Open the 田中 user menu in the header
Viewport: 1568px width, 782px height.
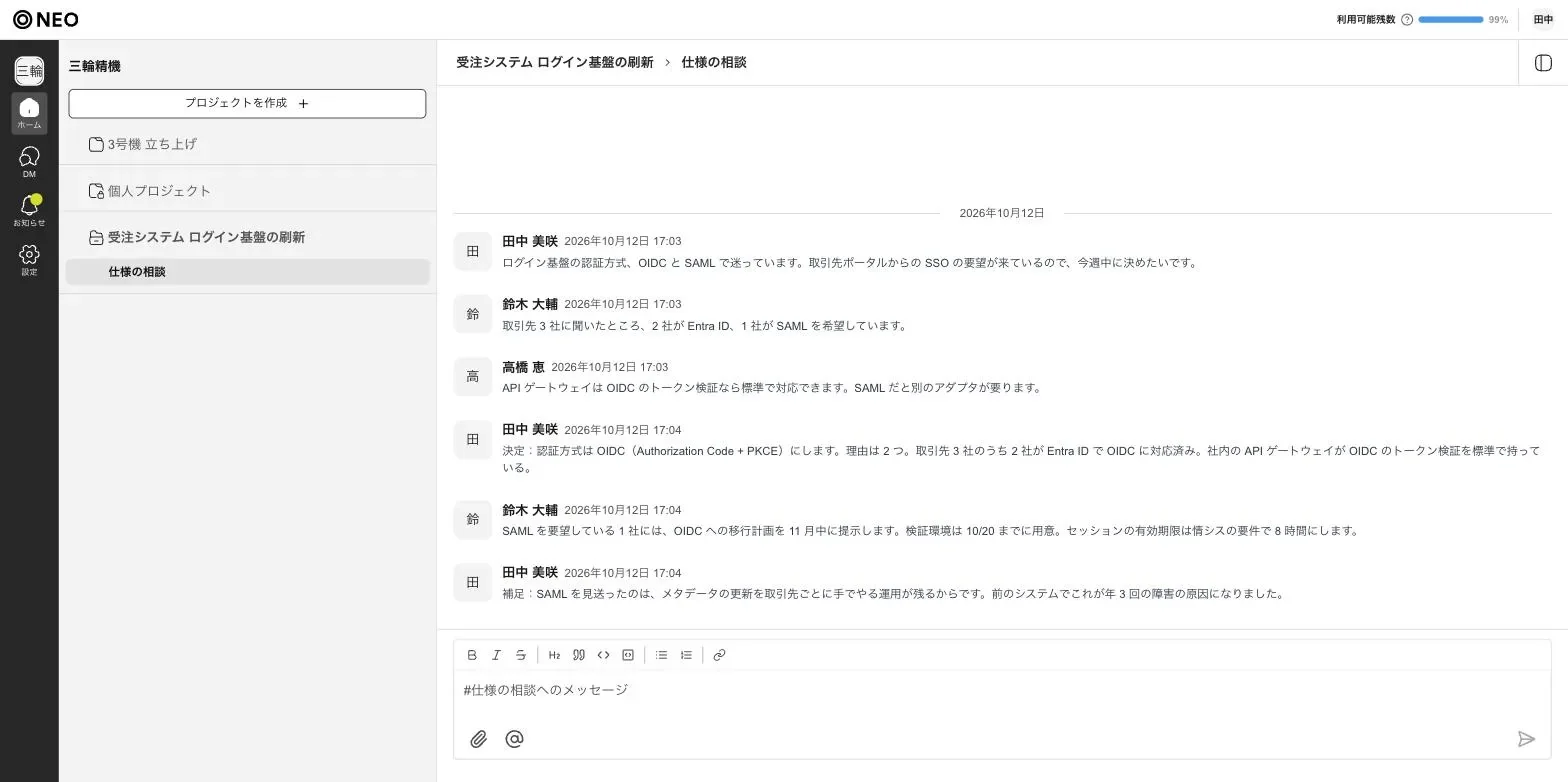1544,20
